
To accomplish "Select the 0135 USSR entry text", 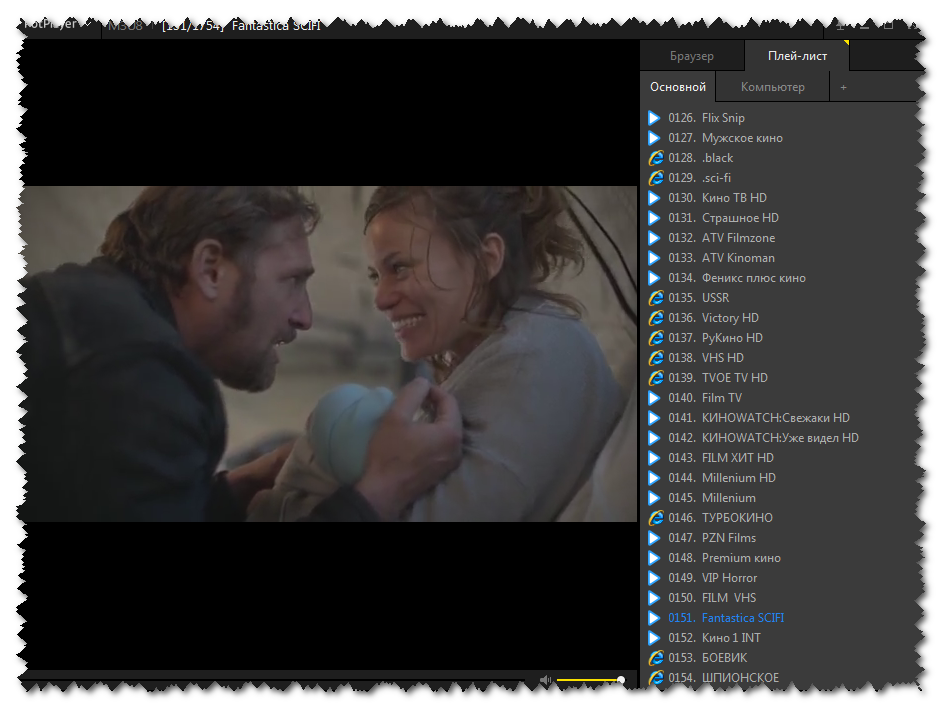I will click(x=698, y=298).
